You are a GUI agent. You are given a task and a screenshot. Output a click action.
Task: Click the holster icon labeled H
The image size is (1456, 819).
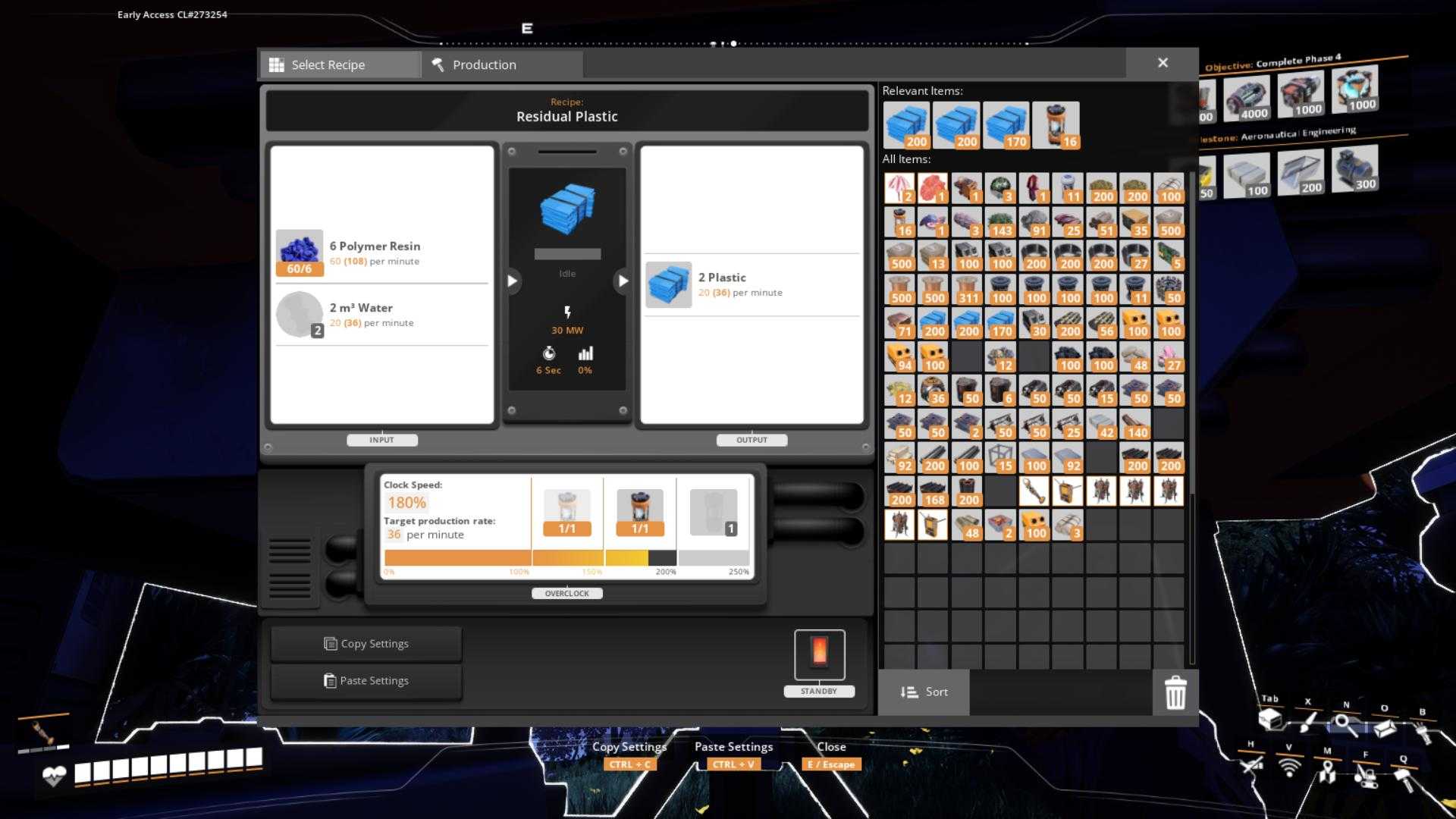(1251, 764)
